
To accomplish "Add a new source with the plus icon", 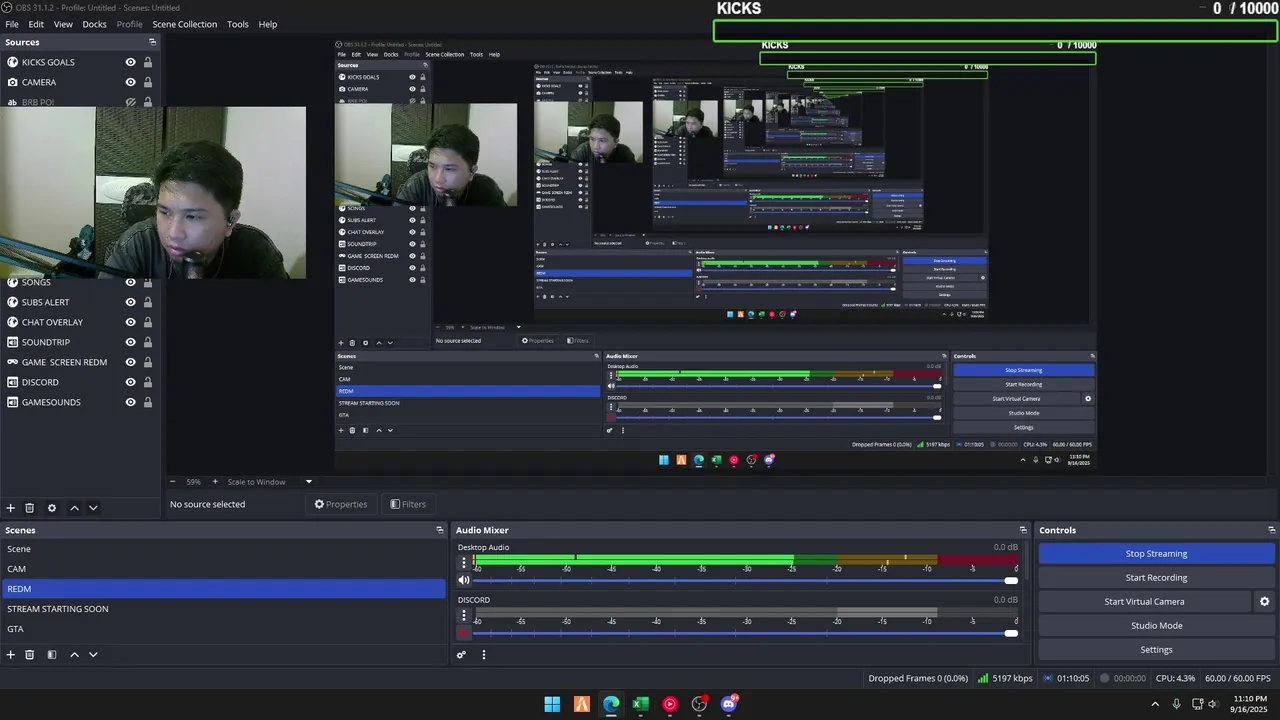I will pos(11,508).
